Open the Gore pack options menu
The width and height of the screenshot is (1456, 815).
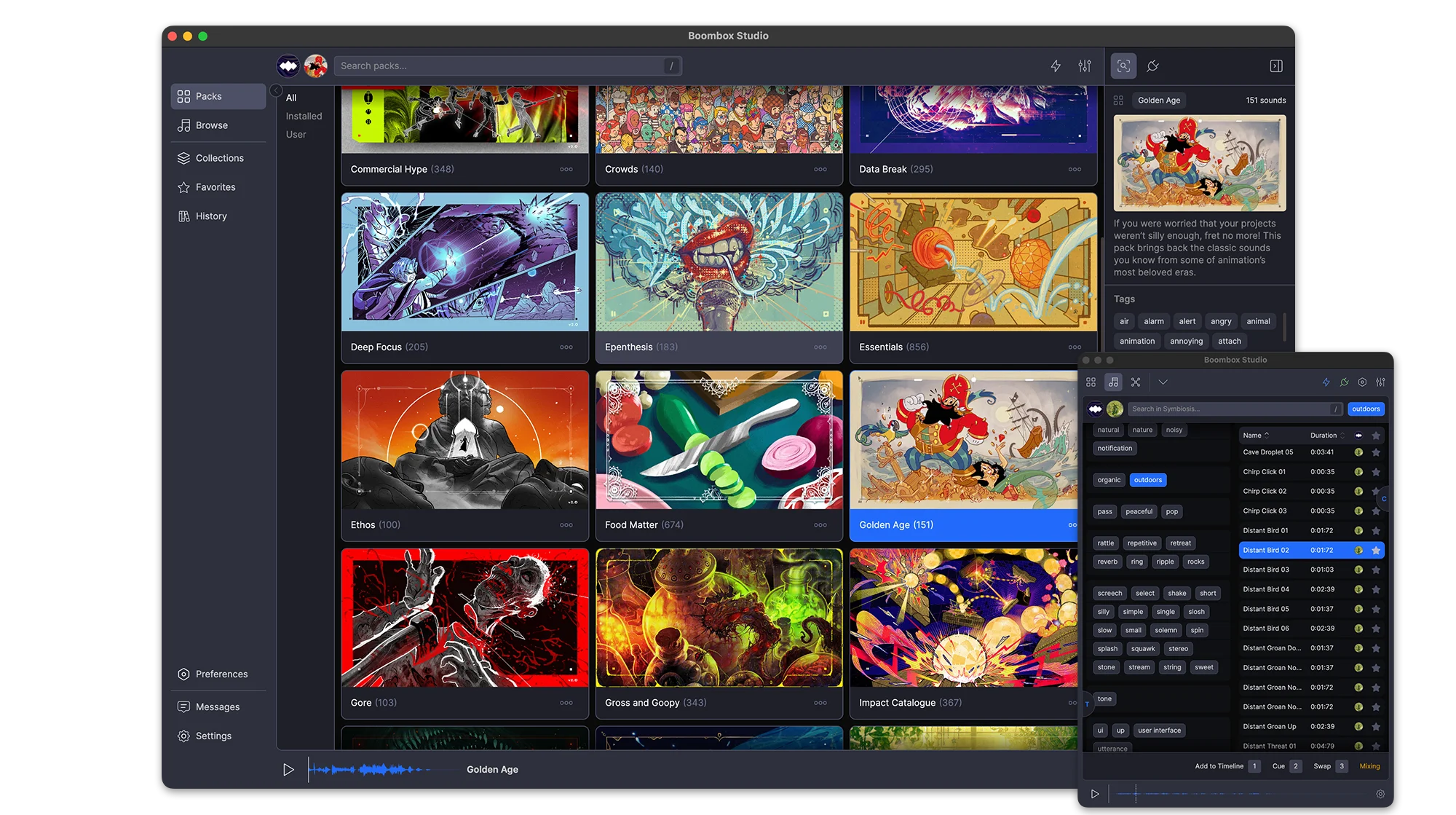[566, 703]
